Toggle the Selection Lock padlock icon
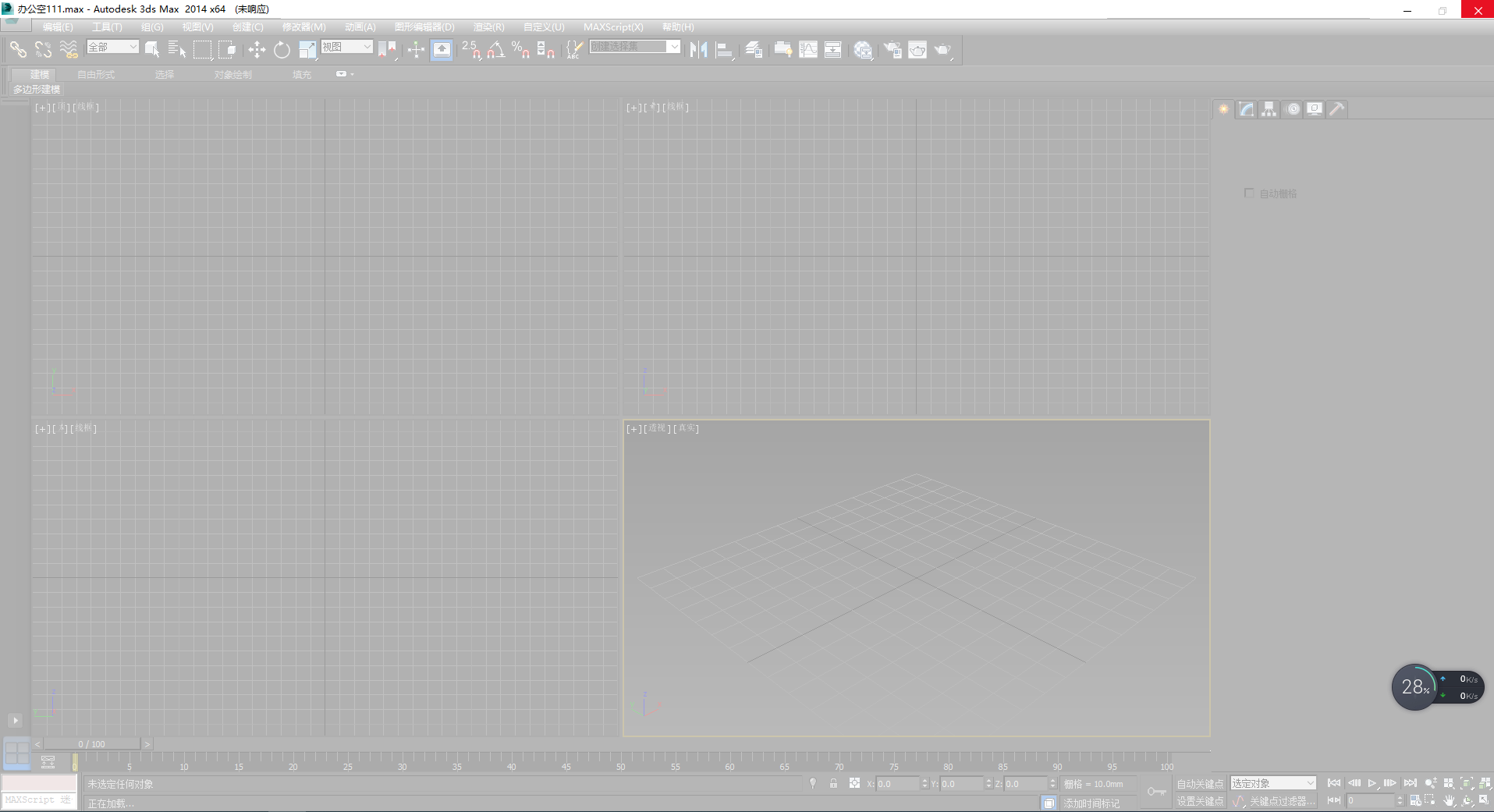 [833, 783]
